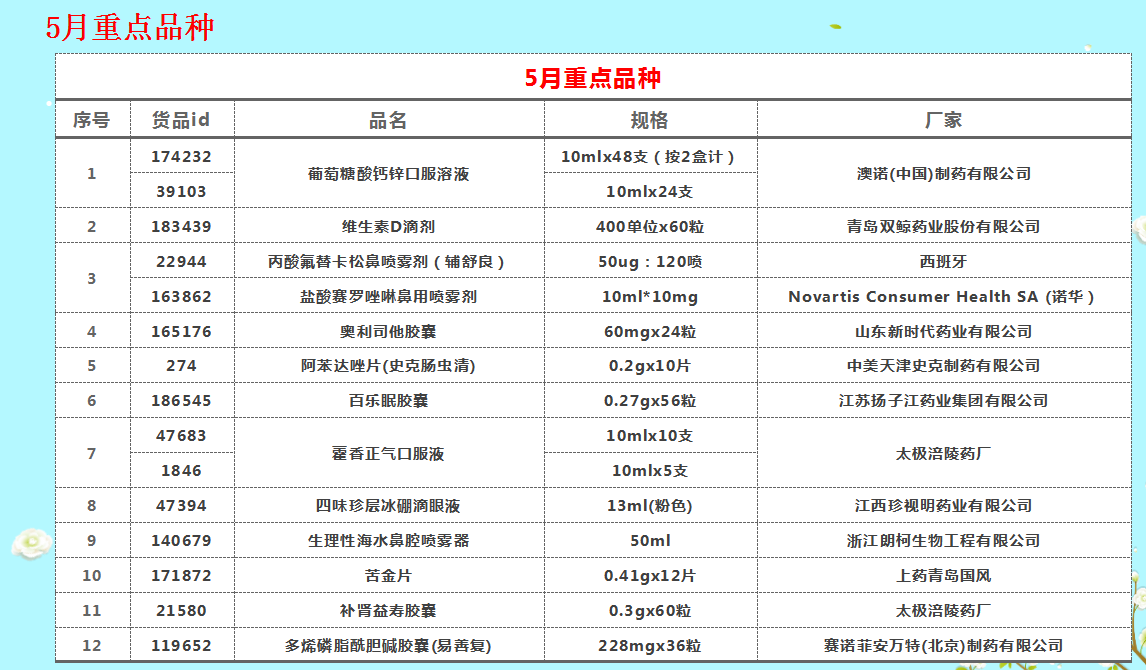The image size is (1146, 670).
Task: Choose product name "补肾益寿胶囊"
Action: tap(388, 611)
